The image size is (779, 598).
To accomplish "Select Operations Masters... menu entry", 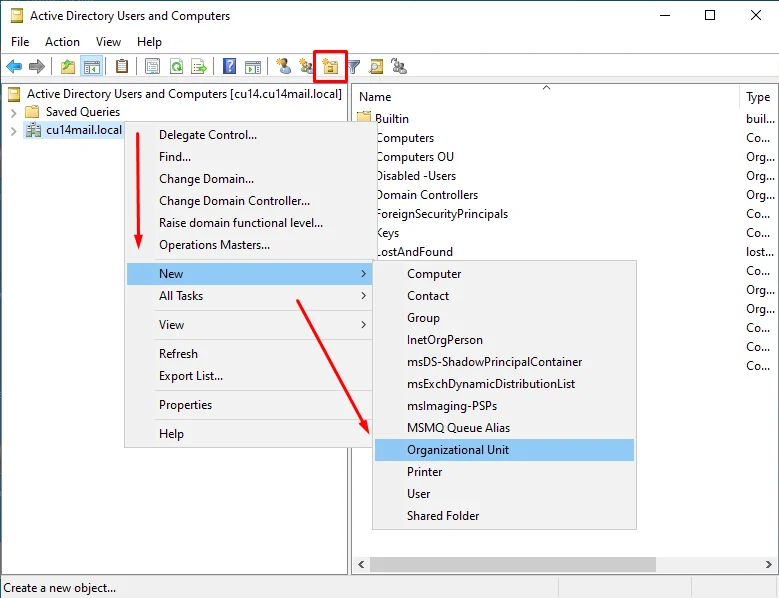I will (x=250, y=245).
